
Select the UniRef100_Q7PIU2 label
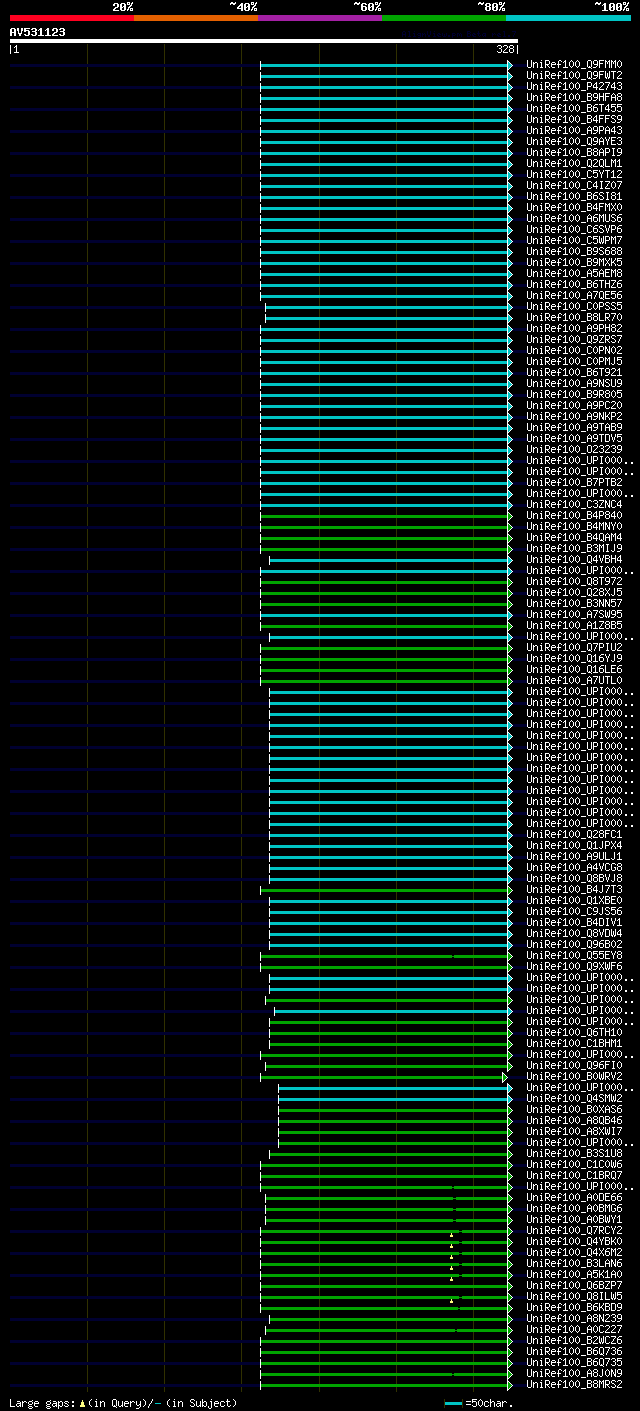point(574,648)
